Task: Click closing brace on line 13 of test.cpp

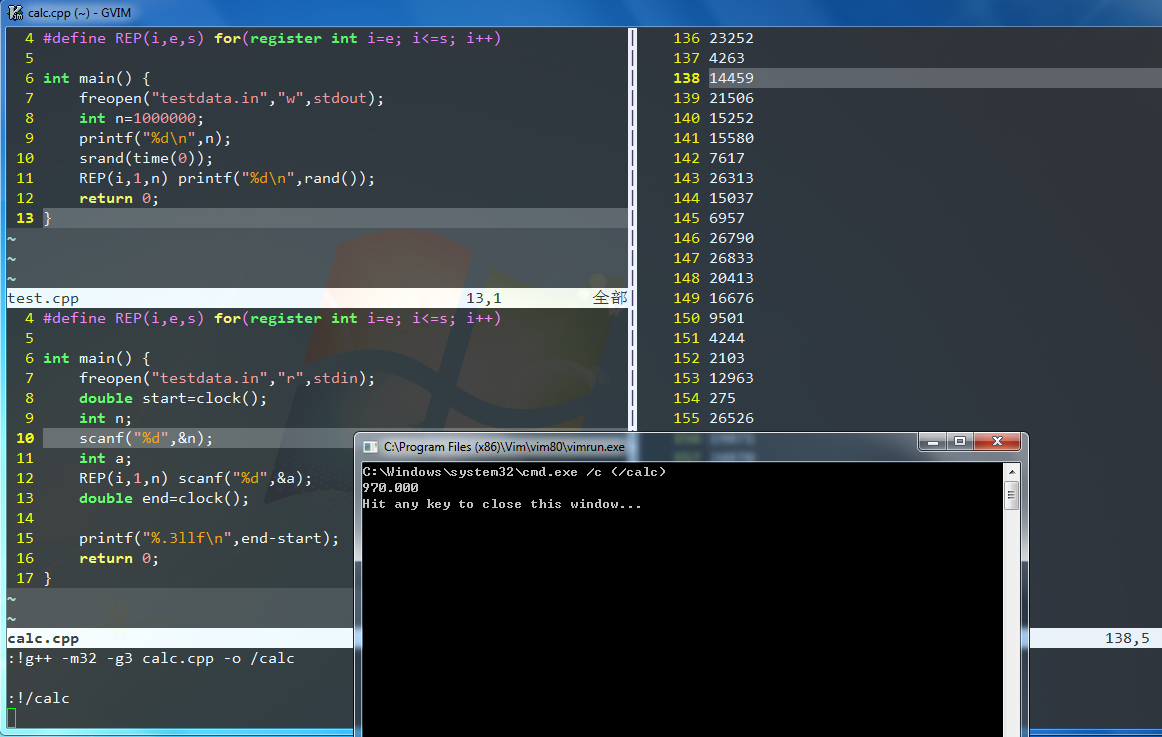Action: [47, 218]
